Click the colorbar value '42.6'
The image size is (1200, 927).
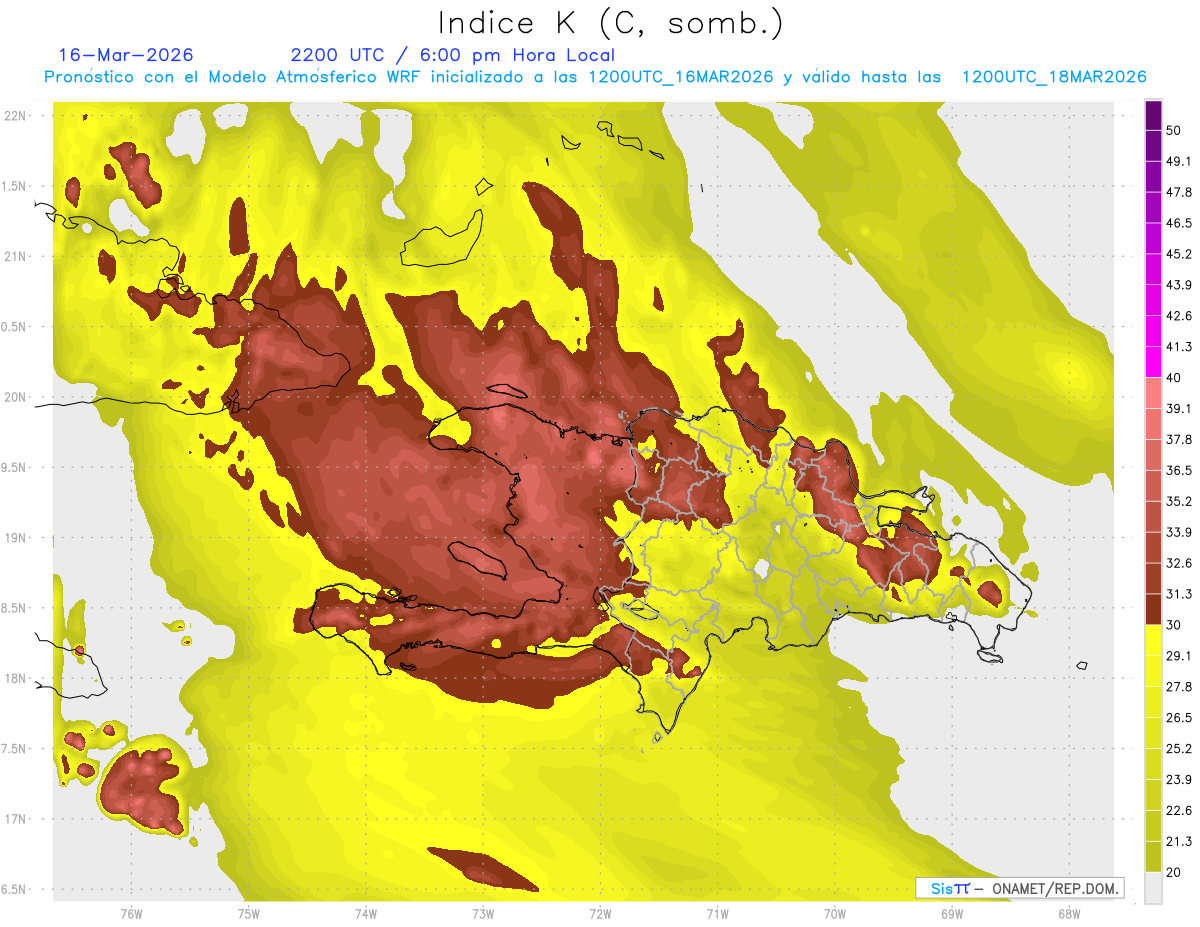(1179, 316)
